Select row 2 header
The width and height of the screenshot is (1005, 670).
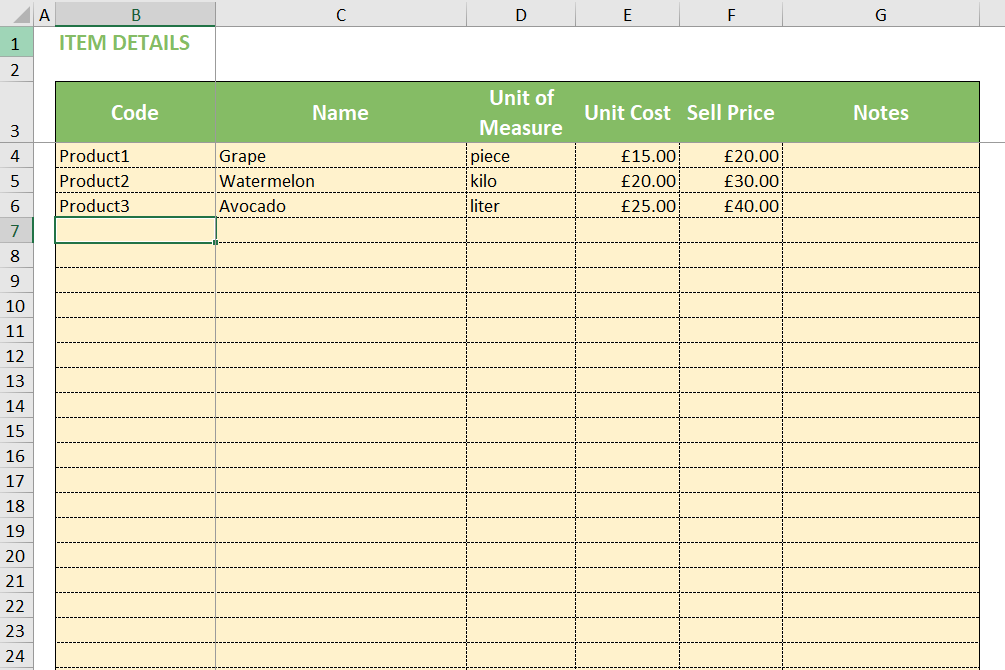(x=16, y=69)
